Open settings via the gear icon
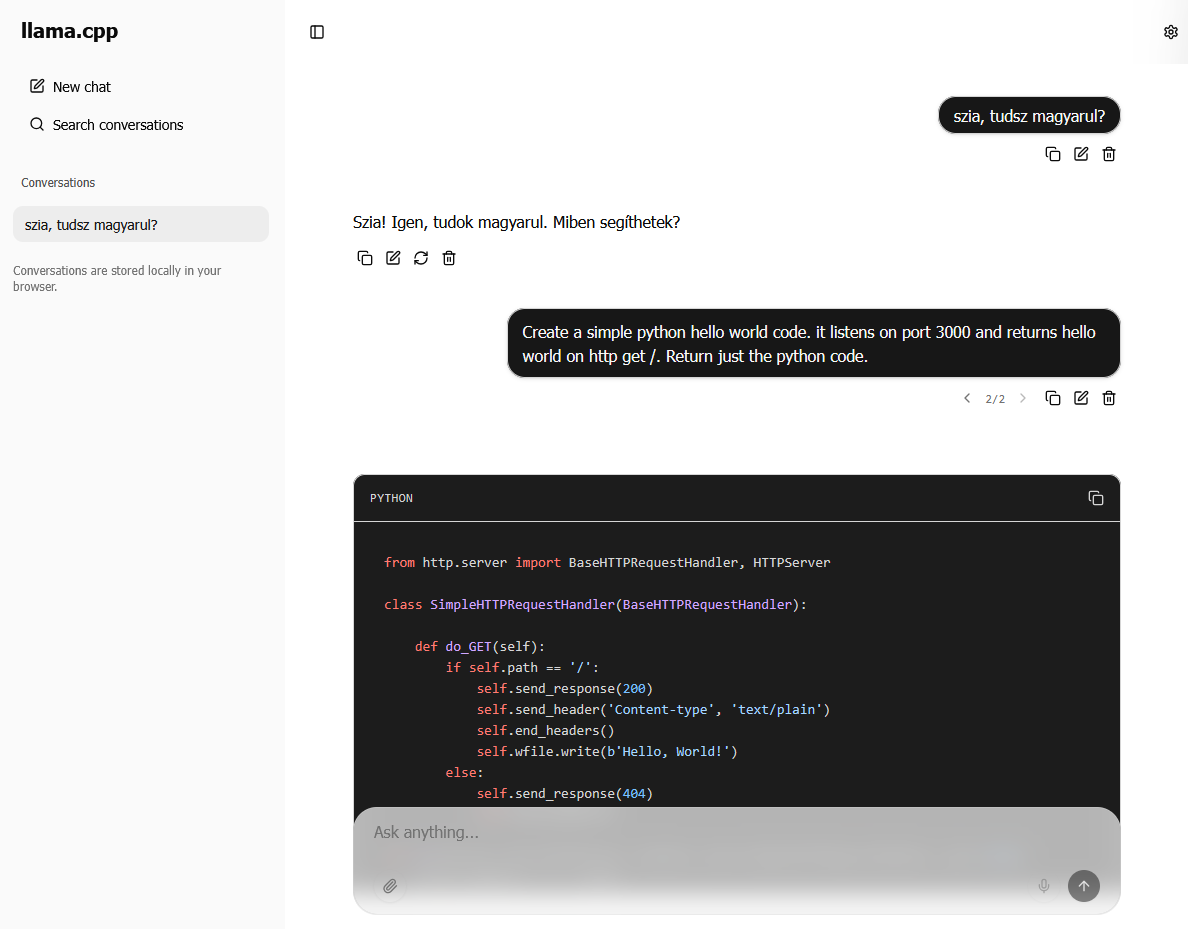The width and height of the screenshot is (1188, 929). pyautogui.click(x=1171, y=32)
